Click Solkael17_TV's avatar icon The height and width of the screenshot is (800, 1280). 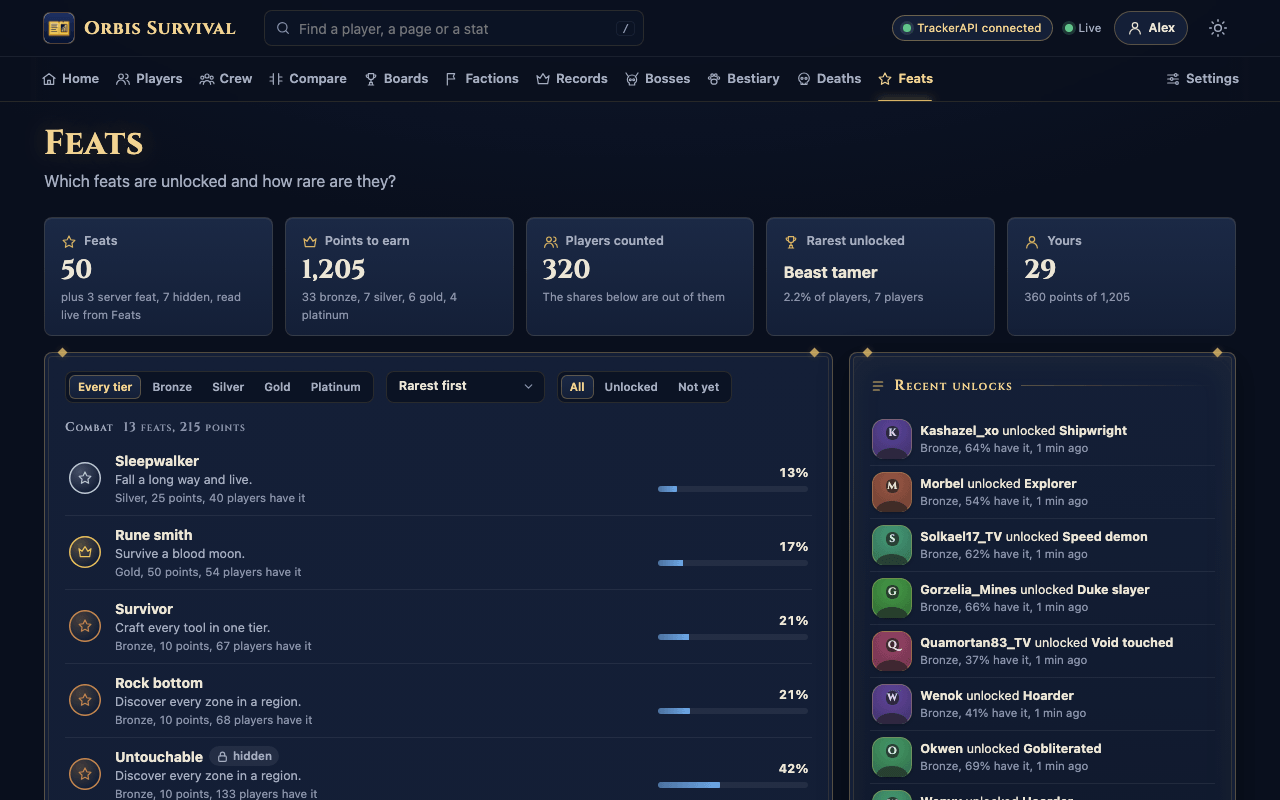click(x=892, y=545)
